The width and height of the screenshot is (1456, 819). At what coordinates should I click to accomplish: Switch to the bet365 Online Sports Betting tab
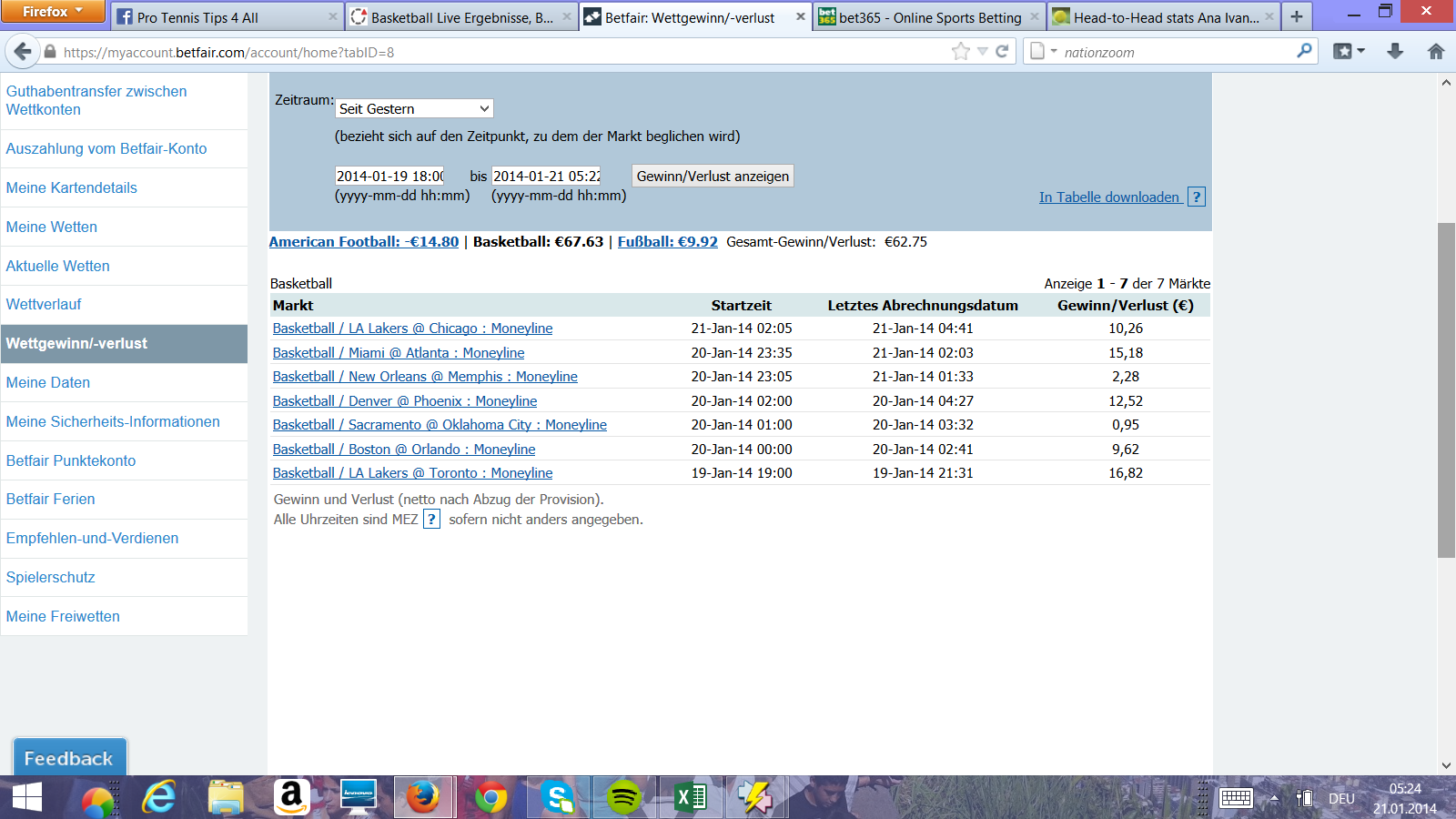coord(929,17)
